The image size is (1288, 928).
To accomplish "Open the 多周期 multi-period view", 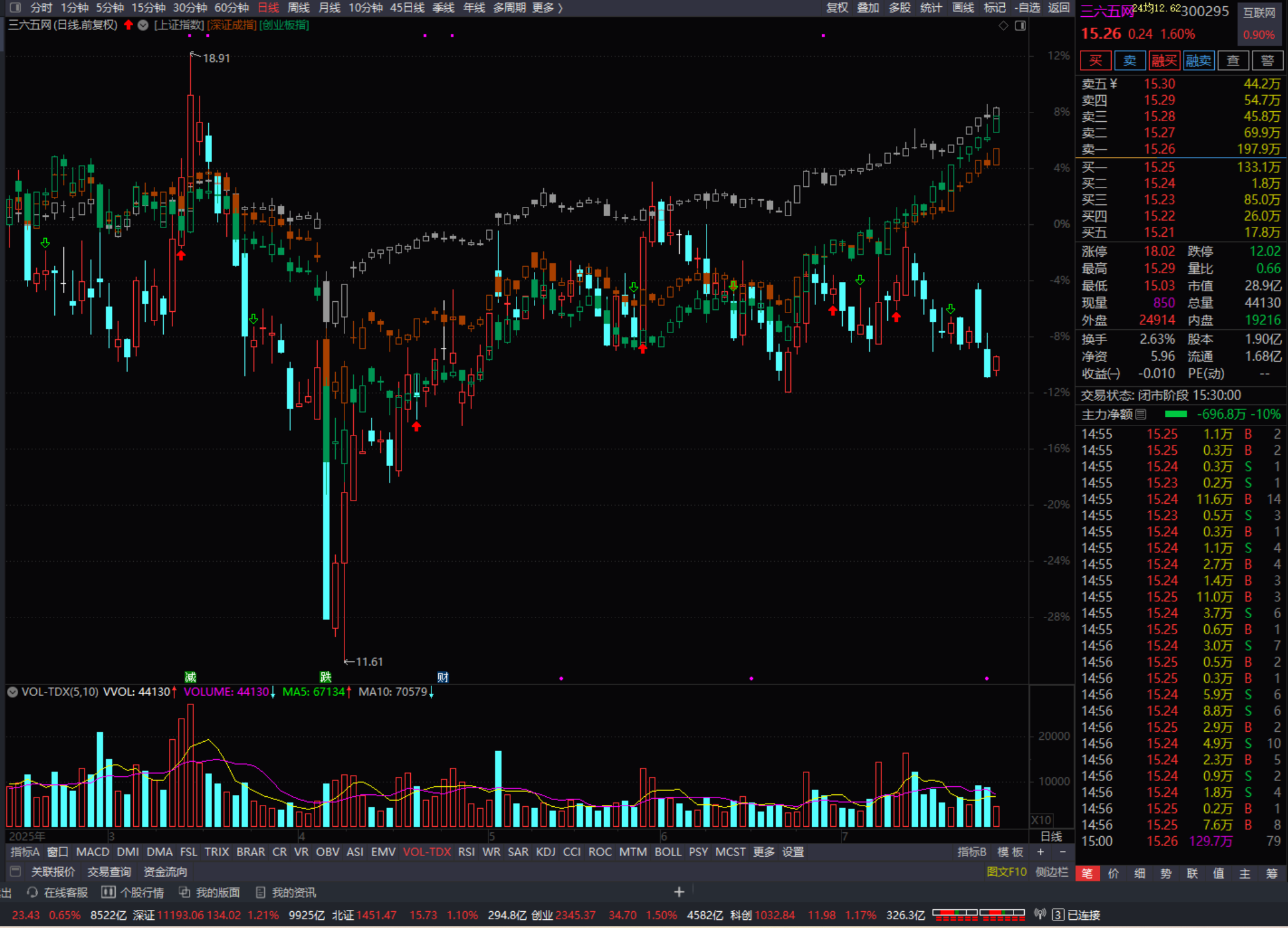I will click(509, 7).
